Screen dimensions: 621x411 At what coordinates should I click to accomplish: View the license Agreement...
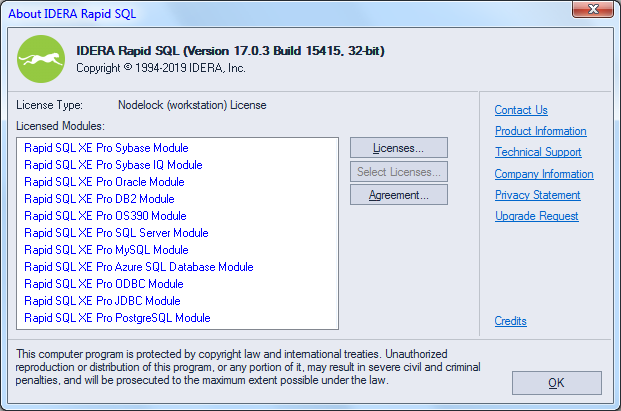pyautogui.click(x=399, y=195)
